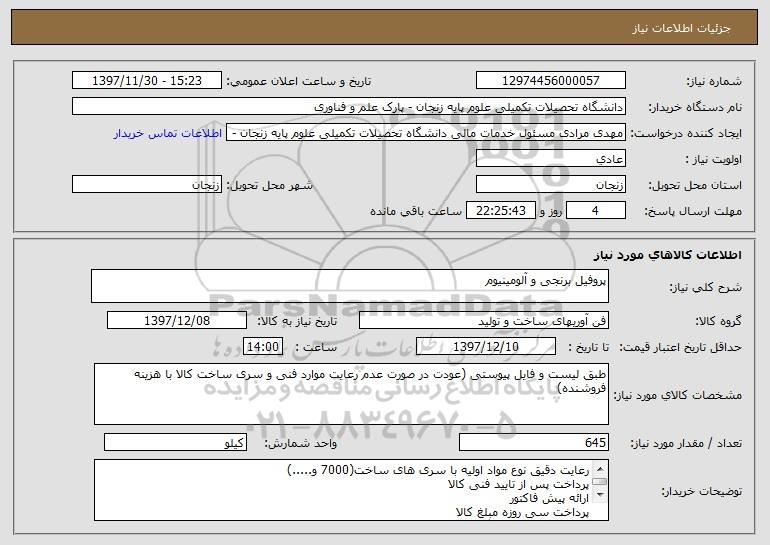Click the label نام دستگاه خریدار
The height and width of the screenshot is (545, 770).
(x=695, y=107)
